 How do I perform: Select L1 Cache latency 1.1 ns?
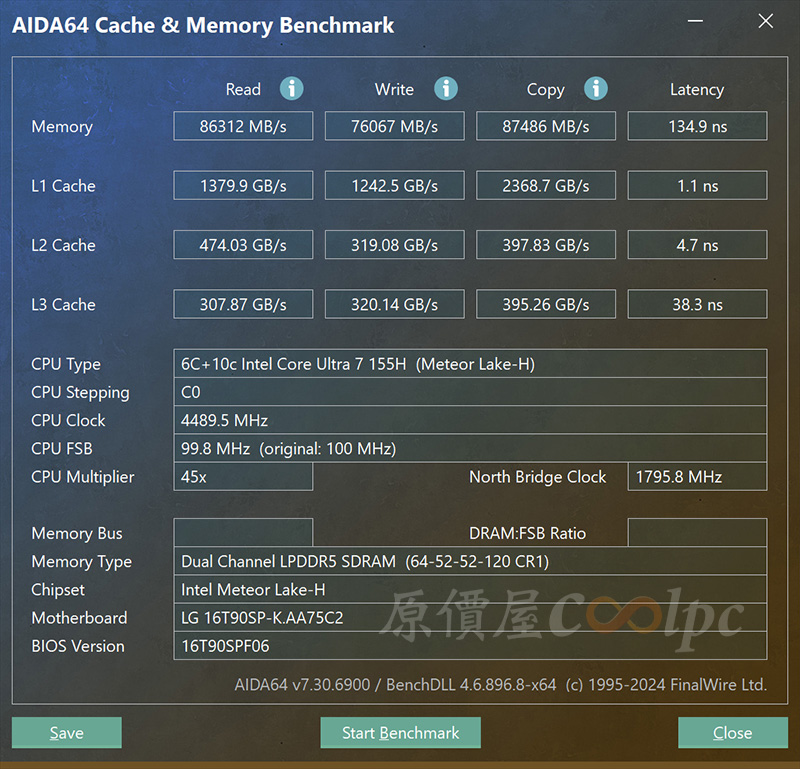pos(697,185)
